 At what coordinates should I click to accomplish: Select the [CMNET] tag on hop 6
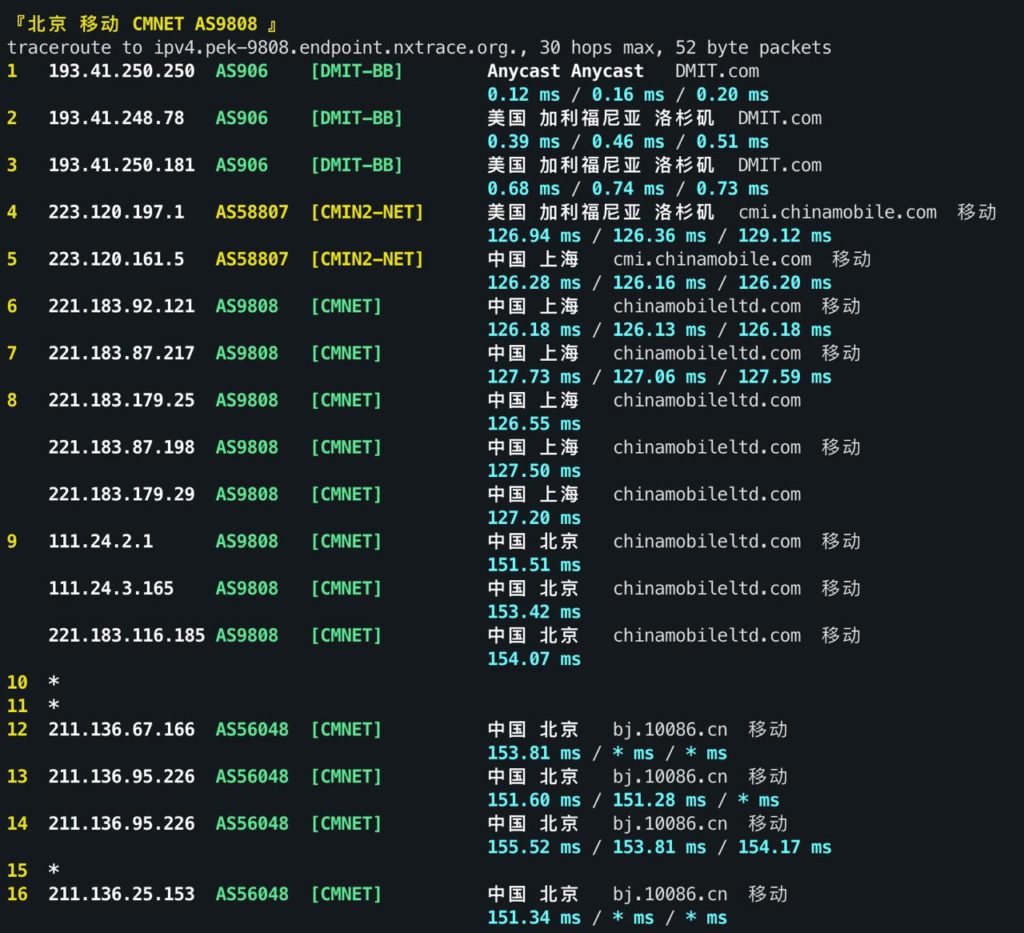[x=345, y=306]
